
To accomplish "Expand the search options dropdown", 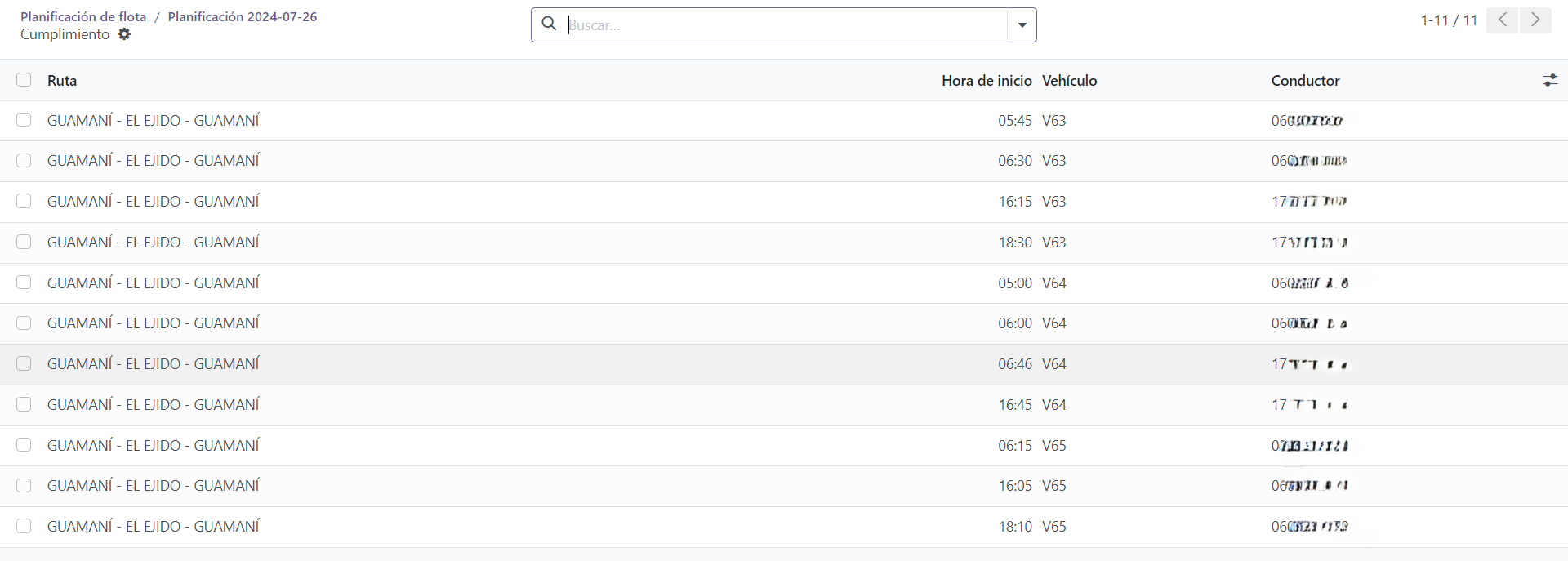I will (x=1022, y=25).
